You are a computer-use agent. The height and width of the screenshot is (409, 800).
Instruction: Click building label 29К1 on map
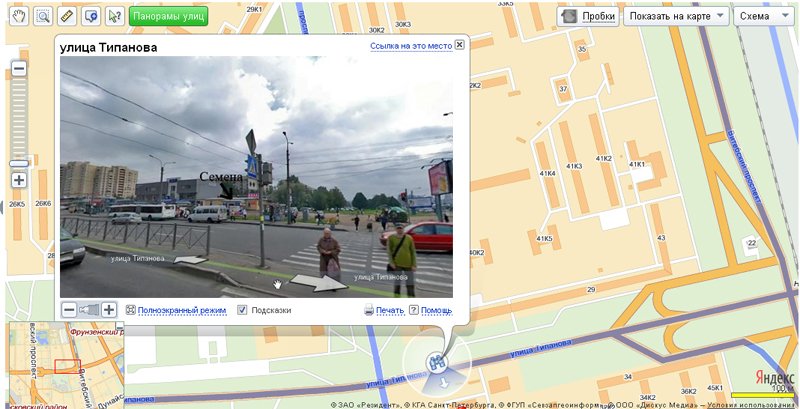pyautogui.click(x=254, y=10)
